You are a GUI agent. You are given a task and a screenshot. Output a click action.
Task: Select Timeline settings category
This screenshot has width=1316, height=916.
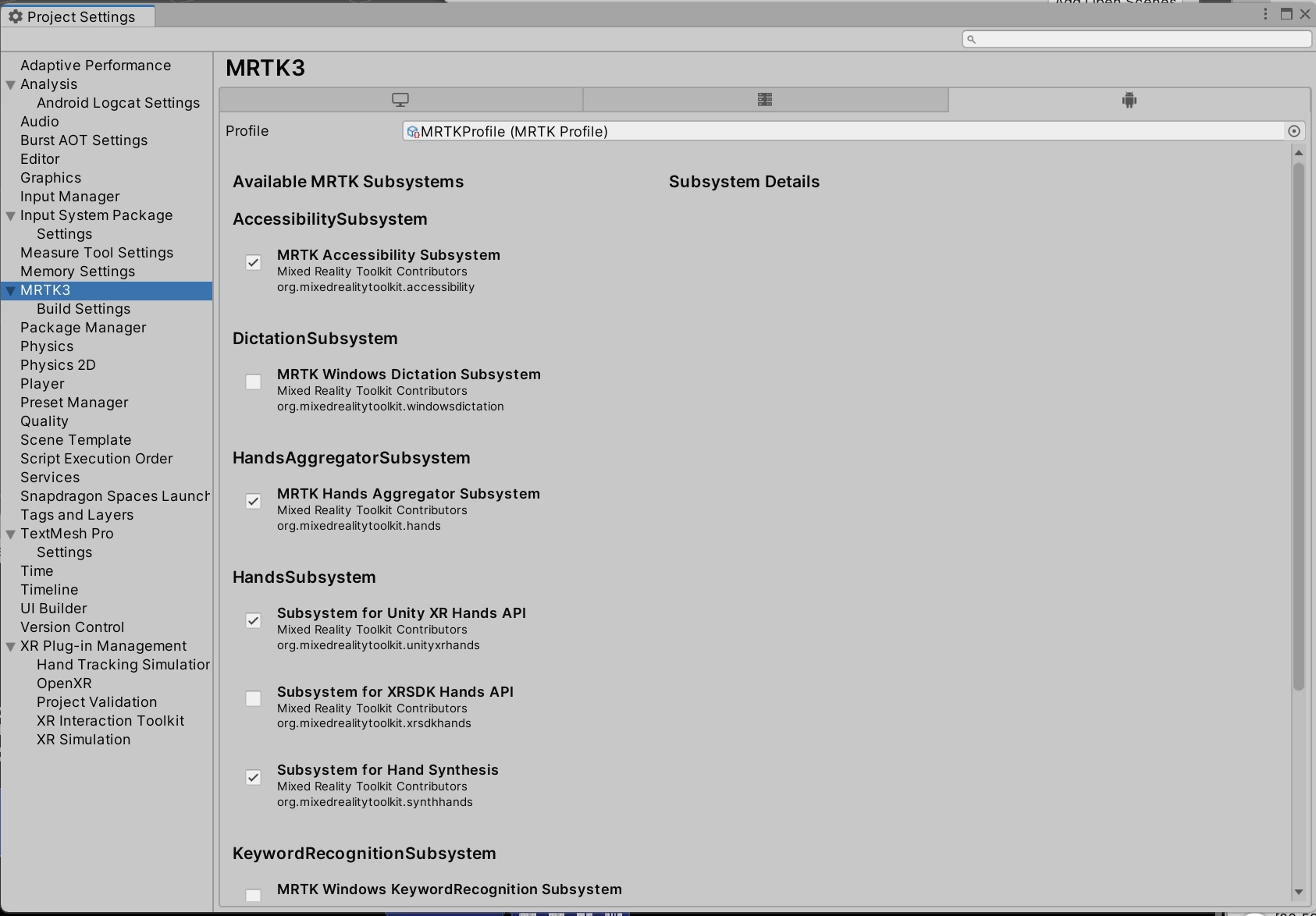pos(106,590)
